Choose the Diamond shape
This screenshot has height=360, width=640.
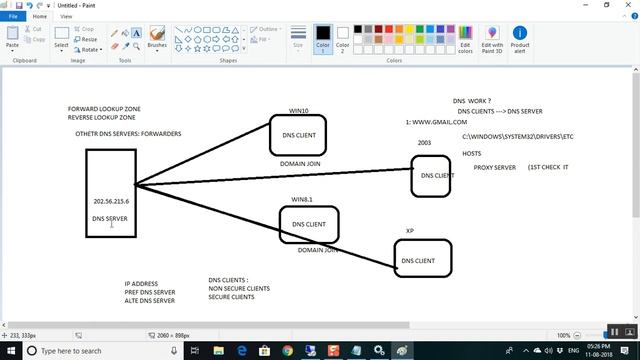click(188, 40)
